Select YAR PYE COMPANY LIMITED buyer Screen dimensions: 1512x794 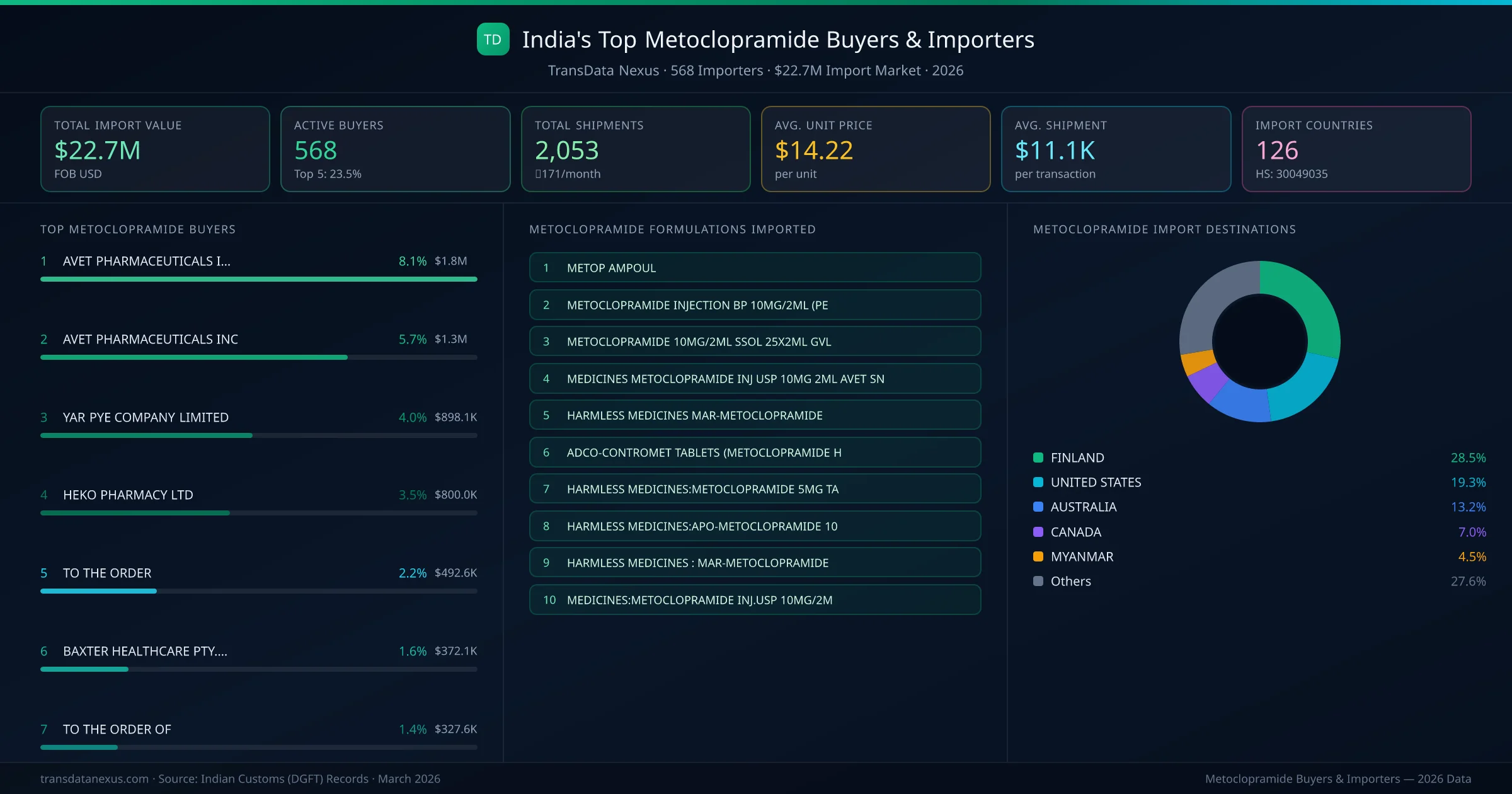pos(145,417)
